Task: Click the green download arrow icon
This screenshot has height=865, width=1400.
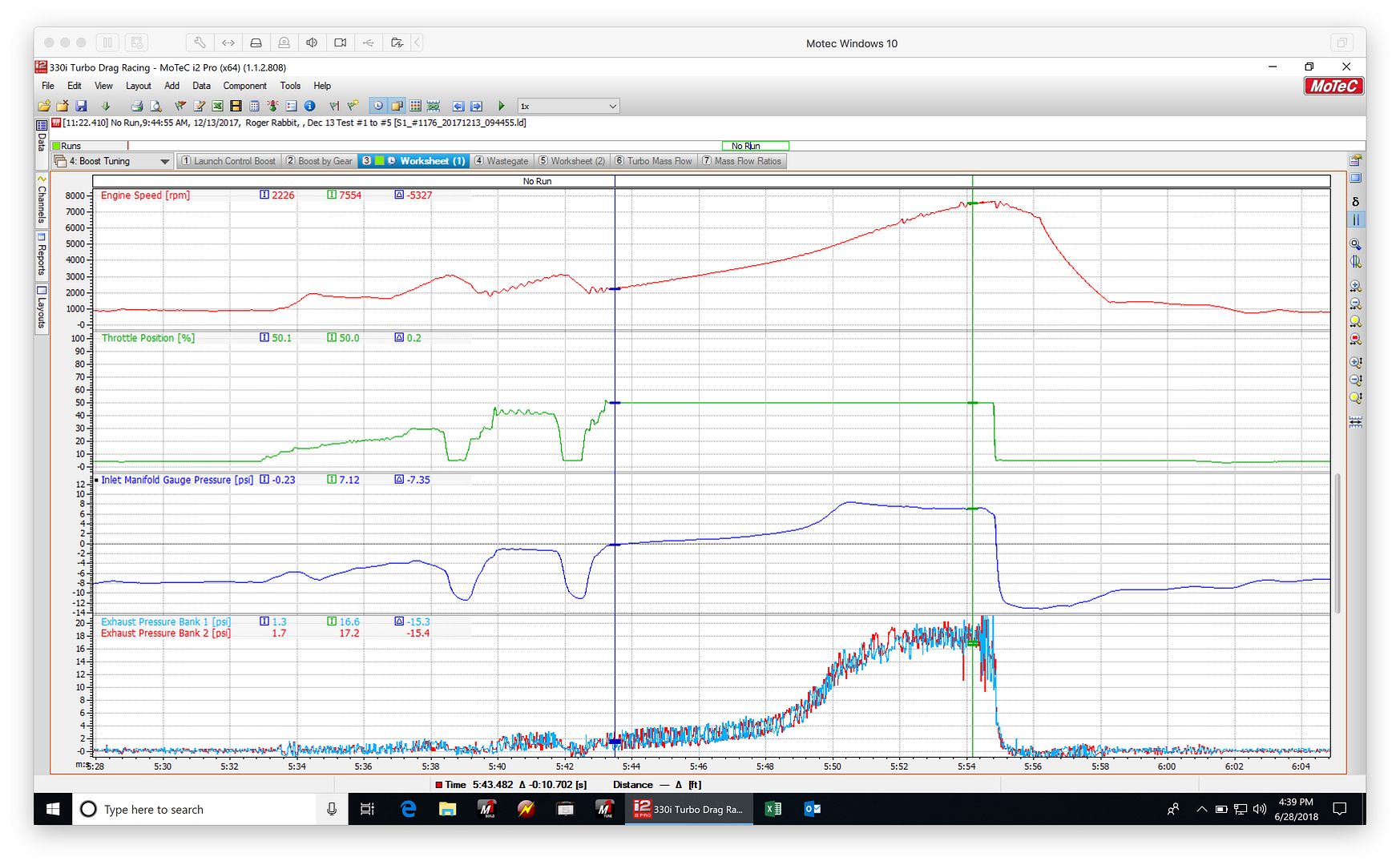Action: 105,106
